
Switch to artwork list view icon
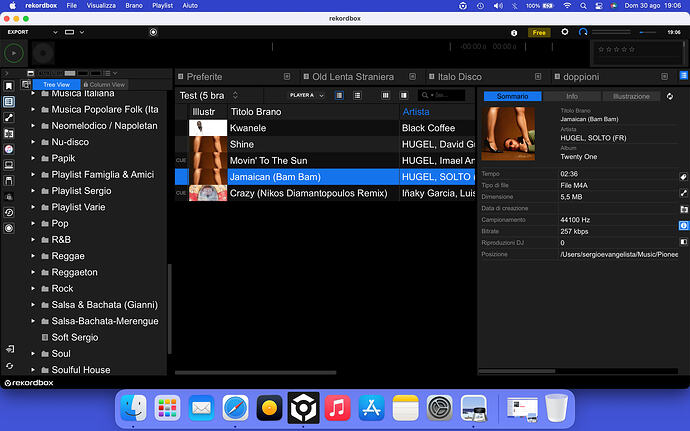(x=339, y=95)
